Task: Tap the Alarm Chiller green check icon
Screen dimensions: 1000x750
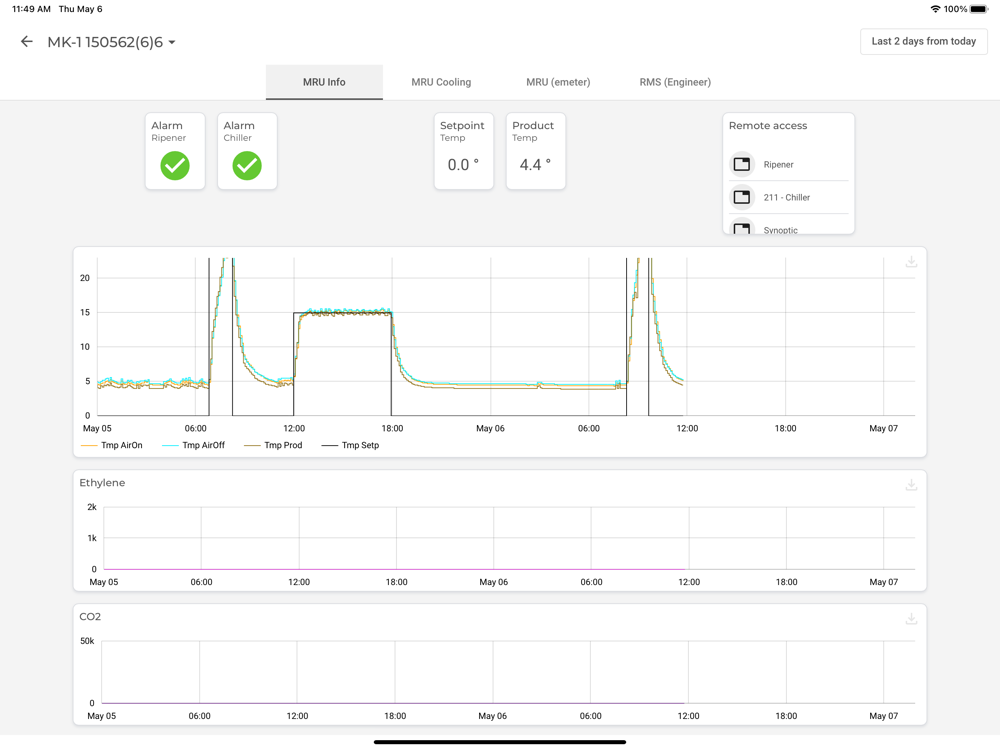Action: 247,166
